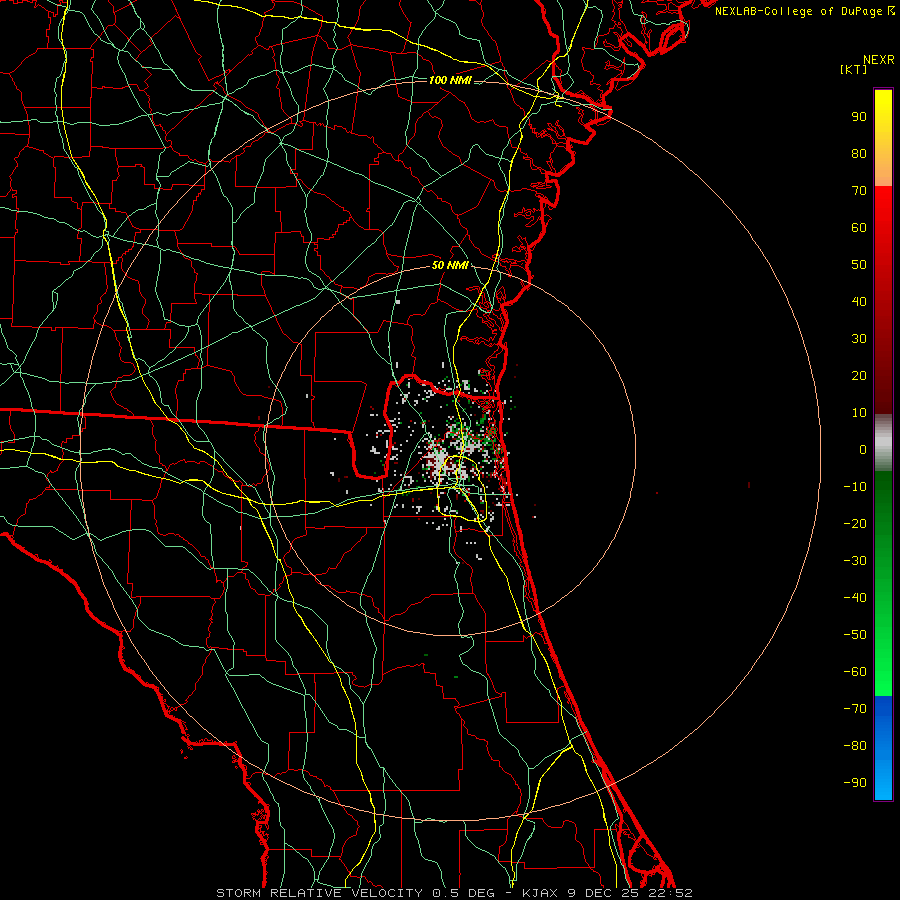Select the 60 tick label on velocity scale
900x900 pixels.
pyautogui.click(x=859, y=227)
